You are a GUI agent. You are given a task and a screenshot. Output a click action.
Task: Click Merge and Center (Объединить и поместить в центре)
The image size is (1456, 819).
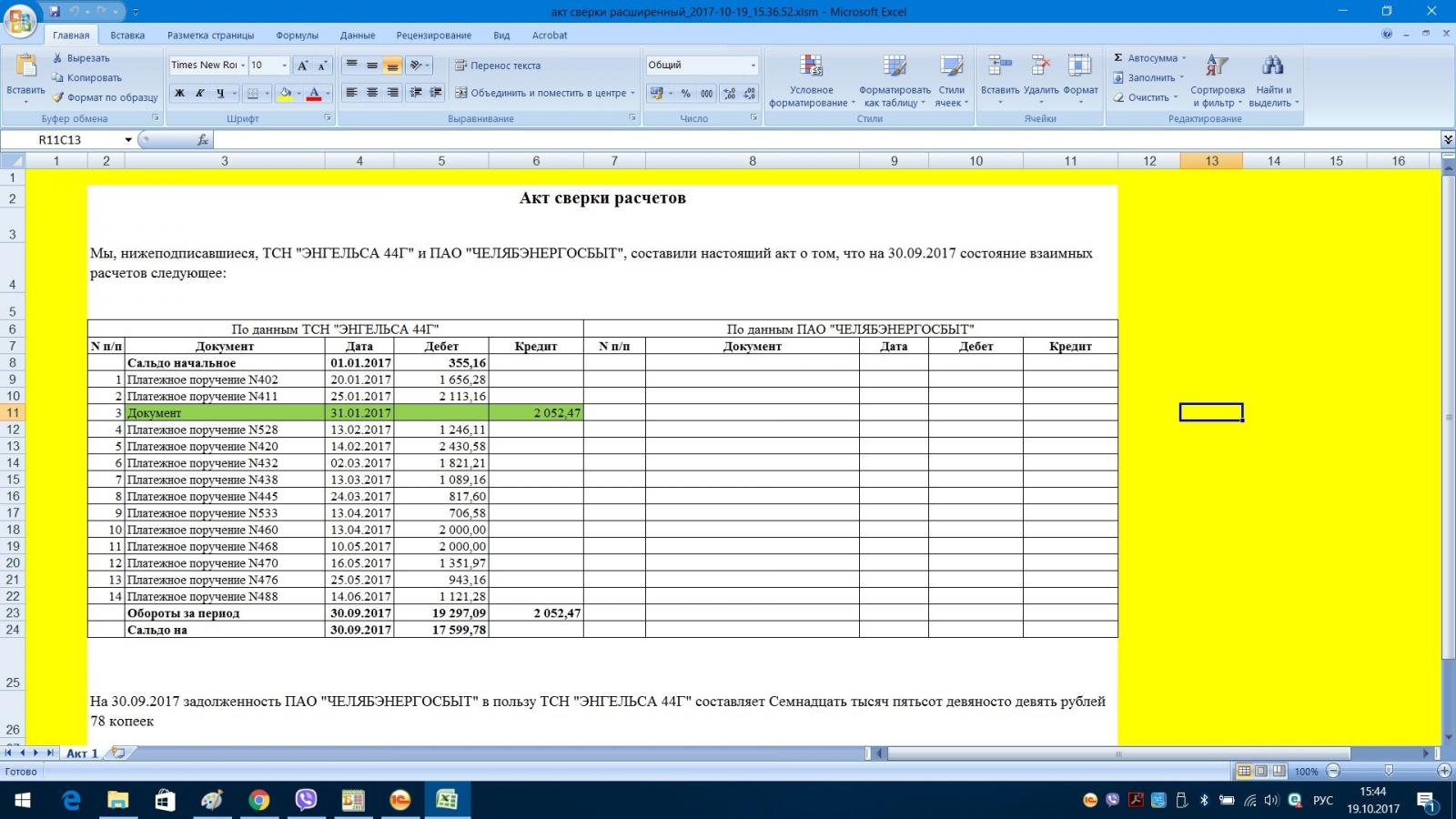point(541,93)
